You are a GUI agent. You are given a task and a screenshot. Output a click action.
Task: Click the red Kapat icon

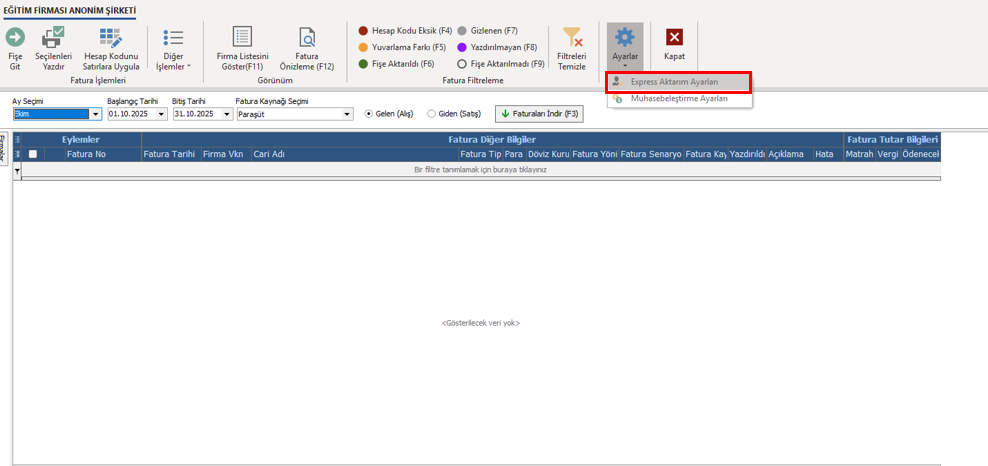tap(674, 38)
